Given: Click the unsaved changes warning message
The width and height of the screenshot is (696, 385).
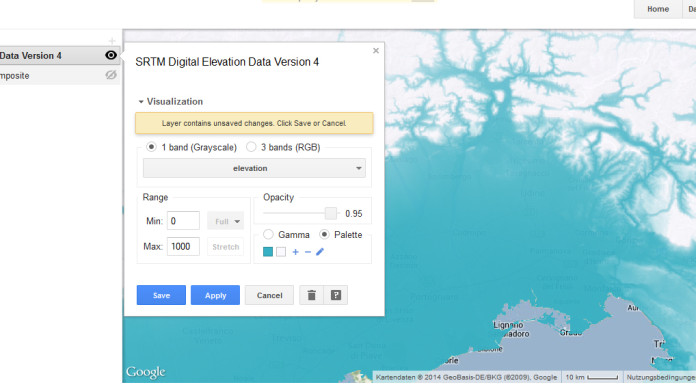Looking at the screenshot, I should [x=254, y=123].
